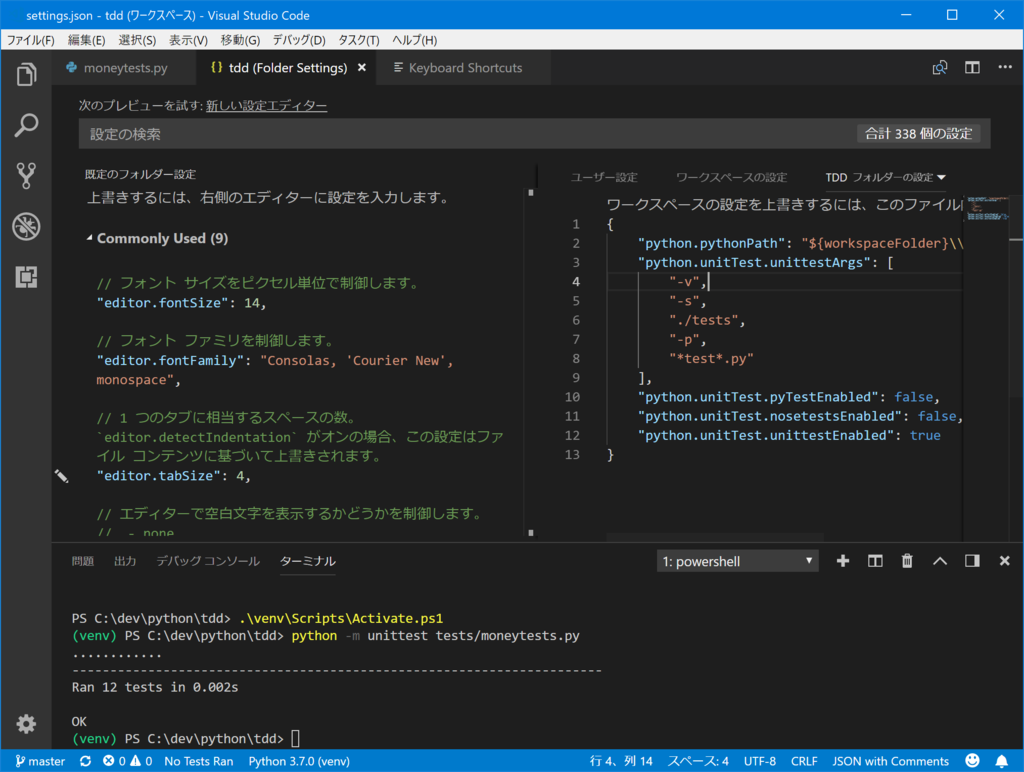1024x772 pixels.
Task: Open the Extensions view
Action: [x=26, y=277]
